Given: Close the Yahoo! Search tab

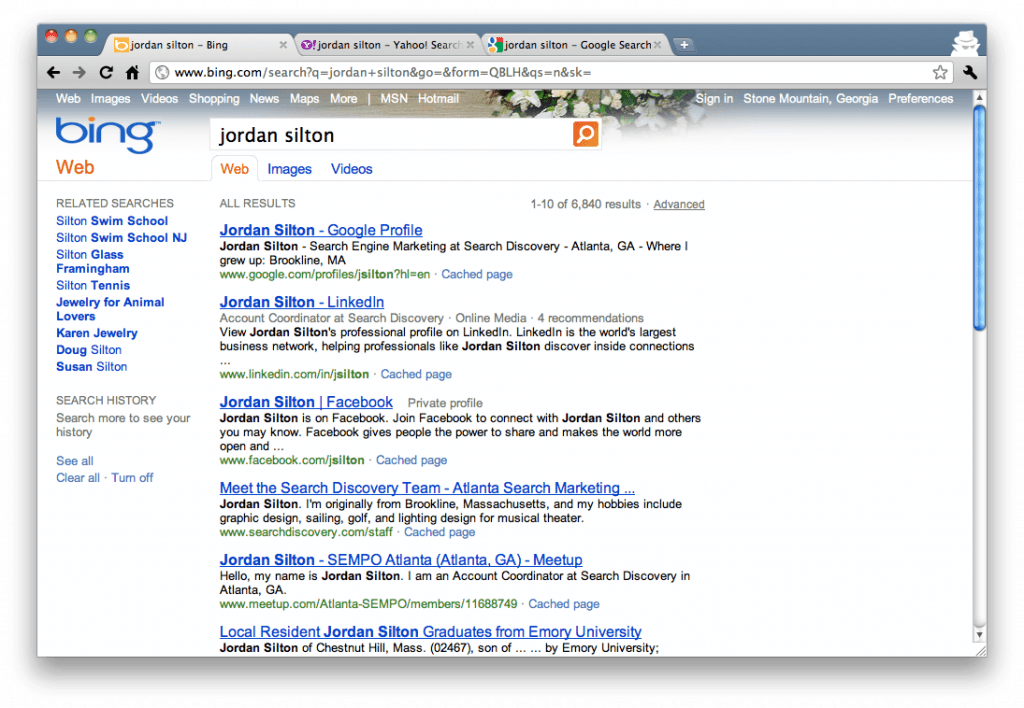Looking at the screenshot, I should pyautogui.click(x=470, y=45).
